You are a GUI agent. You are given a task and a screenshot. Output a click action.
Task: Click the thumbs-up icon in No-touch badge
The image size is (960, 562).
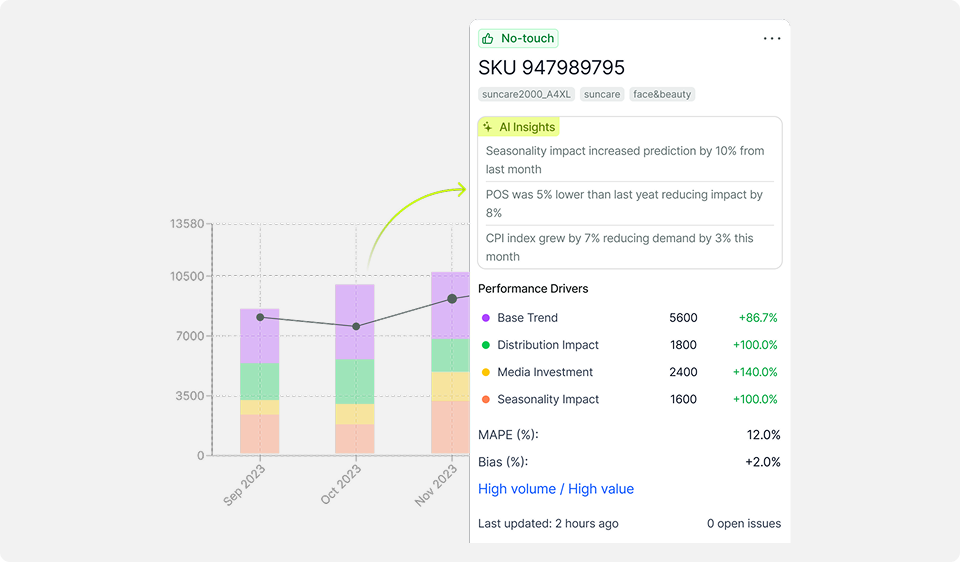coord(488,39)
